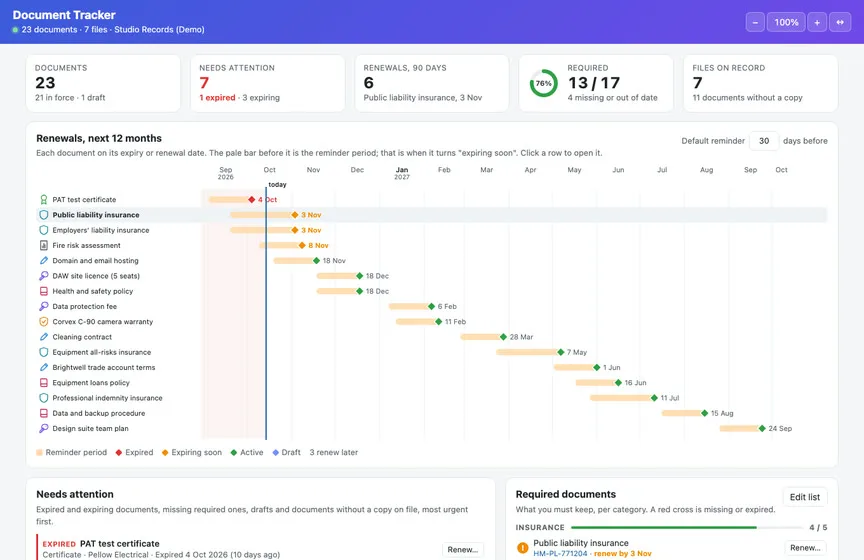This screenshot has height=560, width=864.
Task: Click the key icon beside Data protection fee
Action: [x=44, y=306]
